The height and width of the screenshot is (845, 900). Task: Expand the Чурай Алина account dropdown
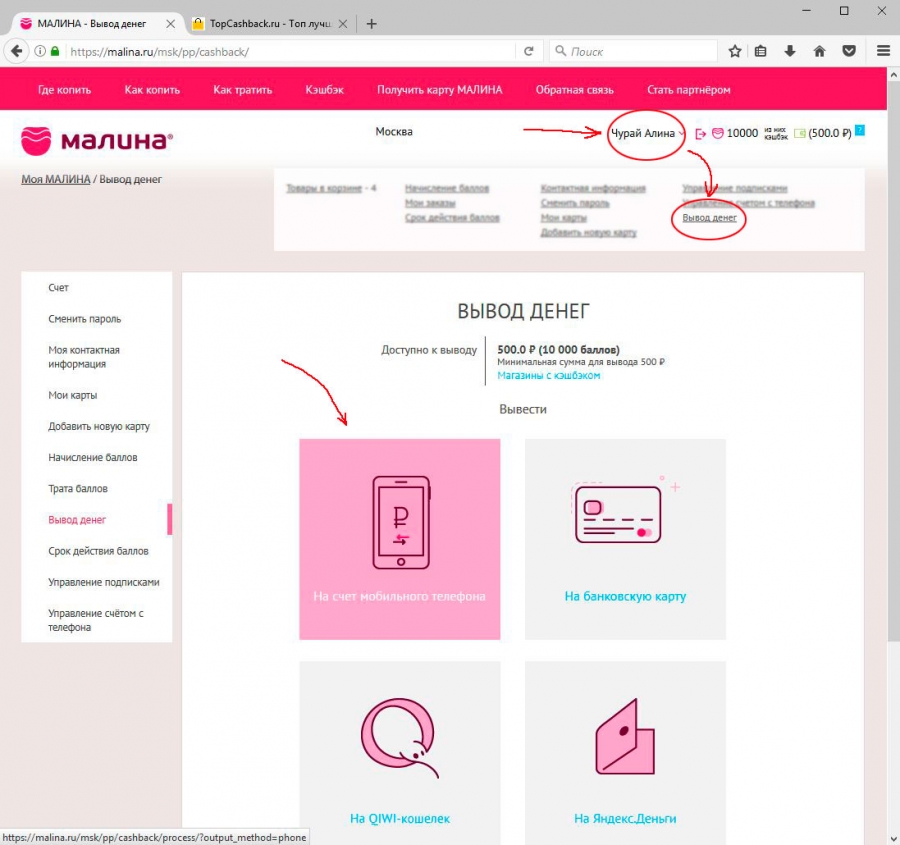(647, 133)
